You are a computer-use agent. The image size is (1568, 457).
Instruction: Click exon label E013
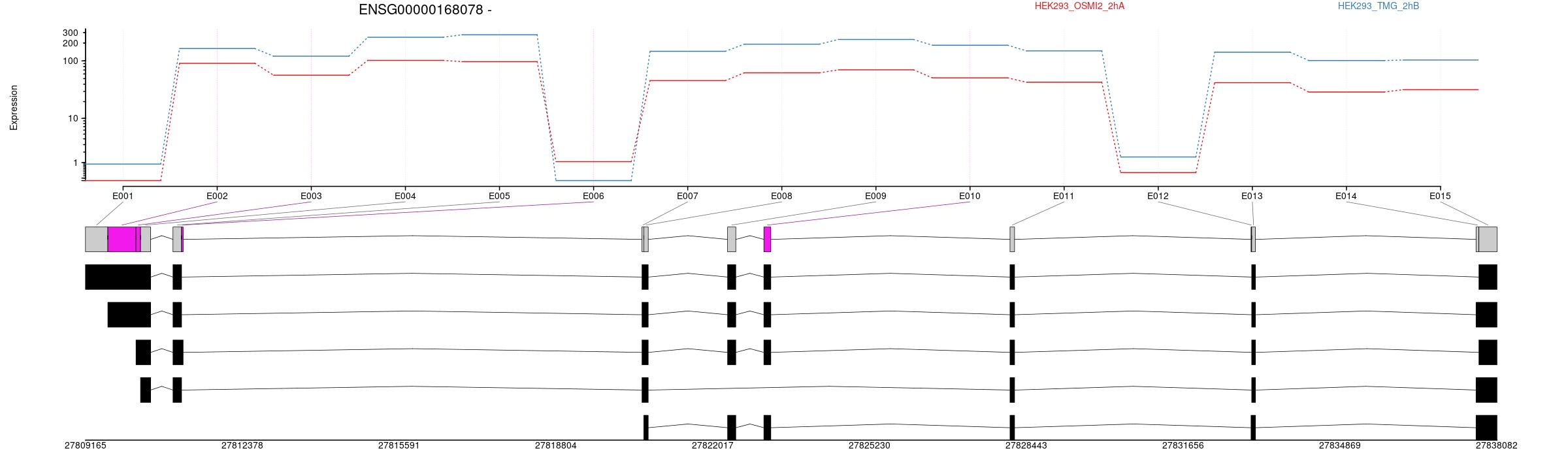point(1252,196)
